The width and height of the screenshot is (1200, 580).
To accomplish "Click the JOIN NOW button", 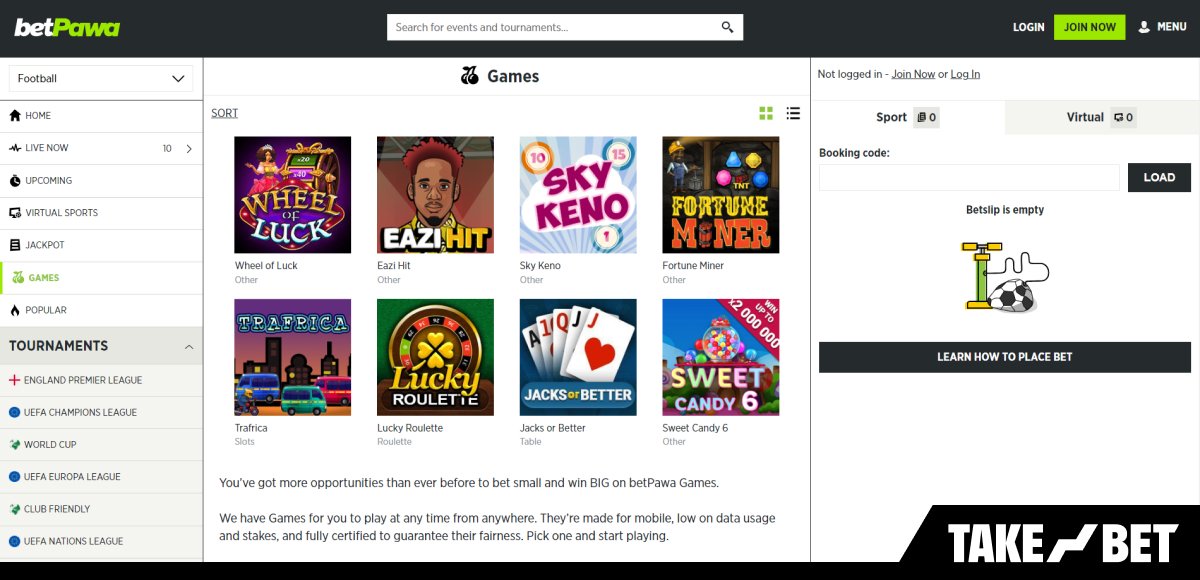I will click(1089, 27).
